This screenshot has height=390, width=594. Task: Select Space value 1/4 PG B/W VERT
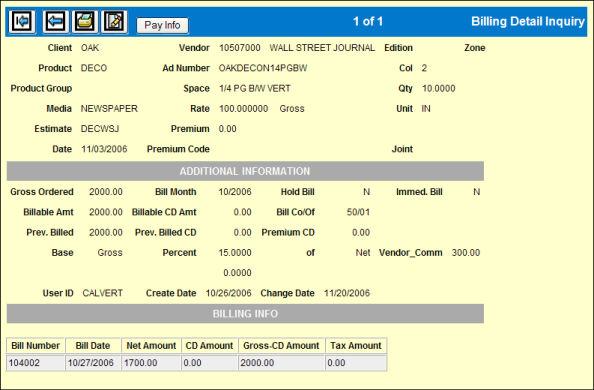[255, 88]
